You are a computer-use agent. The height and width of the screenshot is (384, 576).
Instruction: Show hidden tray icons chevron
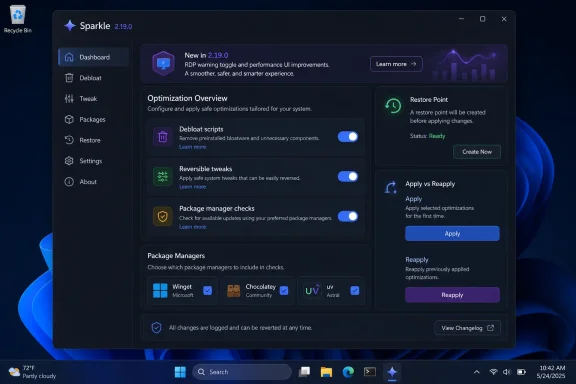click(476, 372)
